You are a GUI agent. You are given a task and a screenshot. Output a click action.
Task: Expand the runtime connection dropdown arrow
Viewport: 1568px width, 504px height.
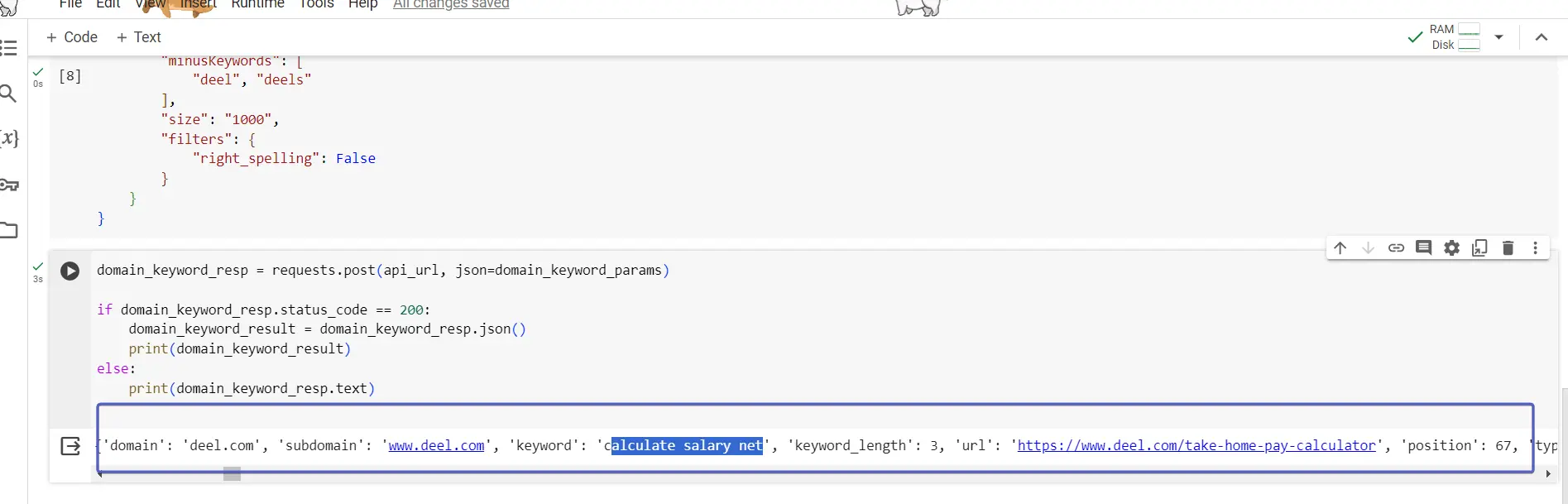point(1498,37)
